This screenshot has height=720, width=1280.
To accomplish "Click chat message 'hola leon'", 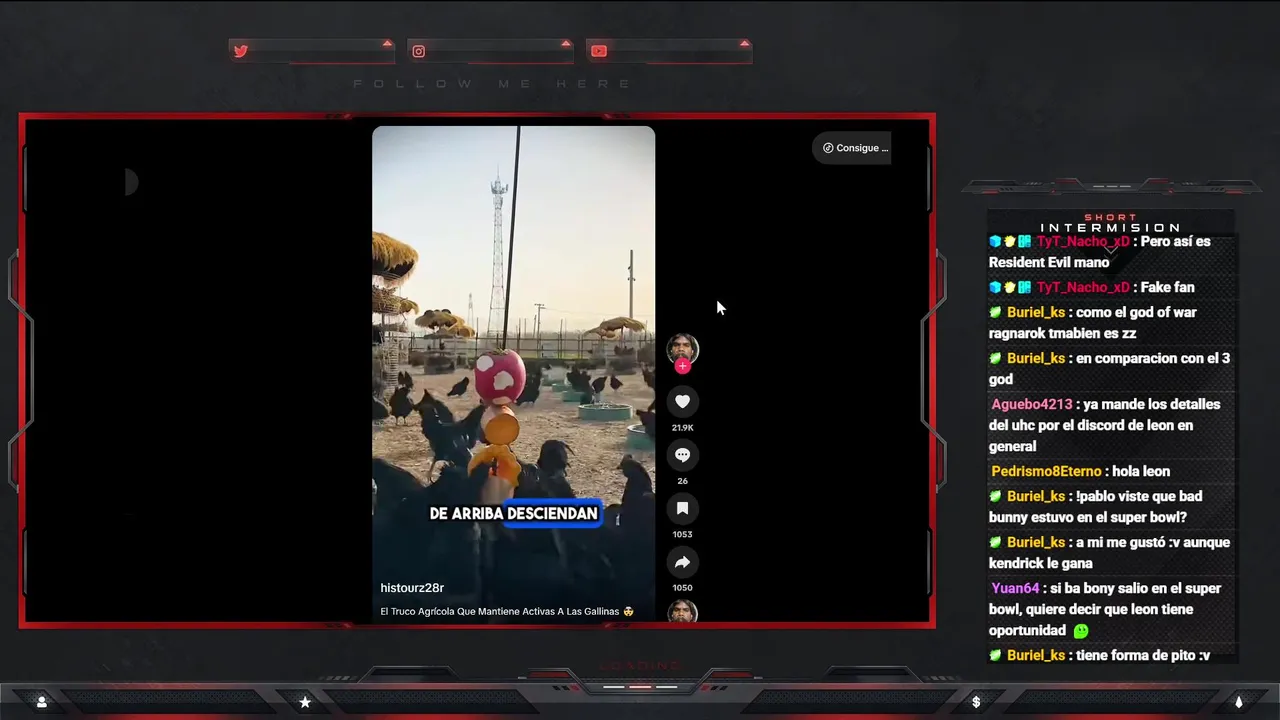I will (x=1140, y=471).
